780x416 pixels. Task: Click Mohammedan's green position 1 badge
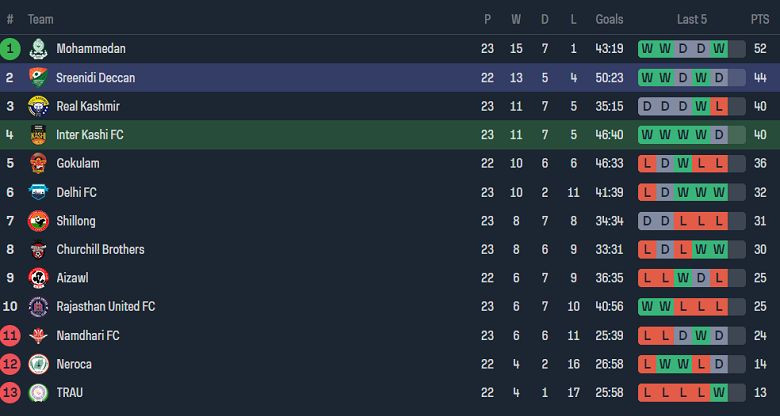(x=10, y=48)
